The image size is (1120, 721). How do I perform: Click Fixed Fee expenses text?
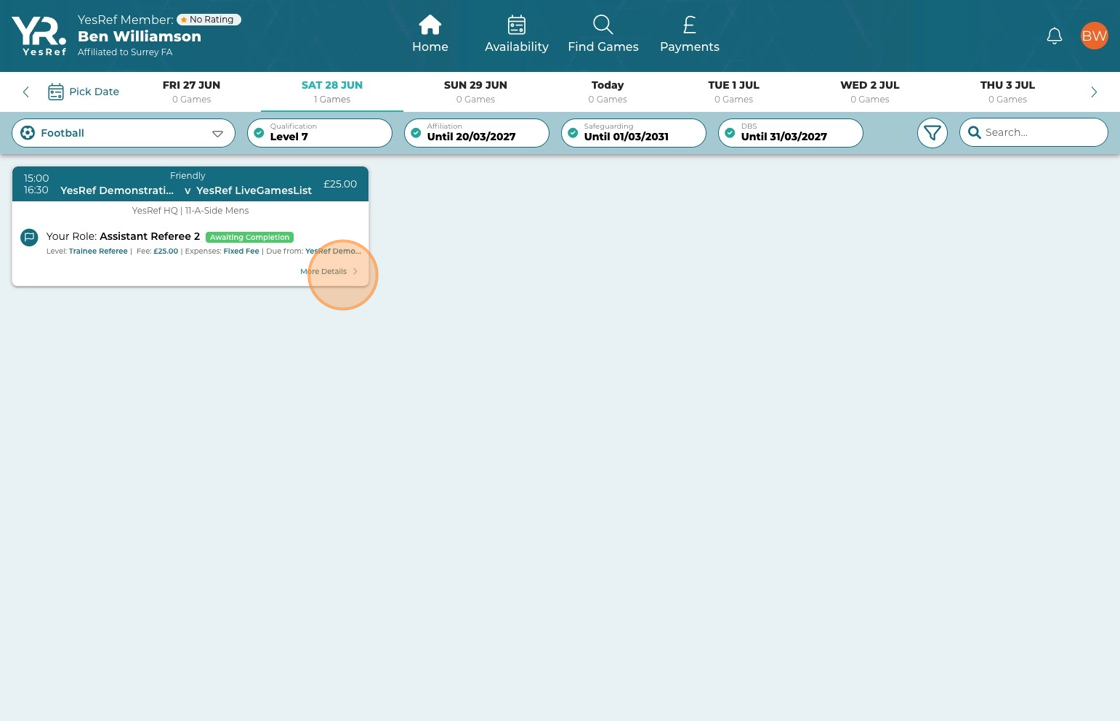pyautogui.click(x=241, y=252)
